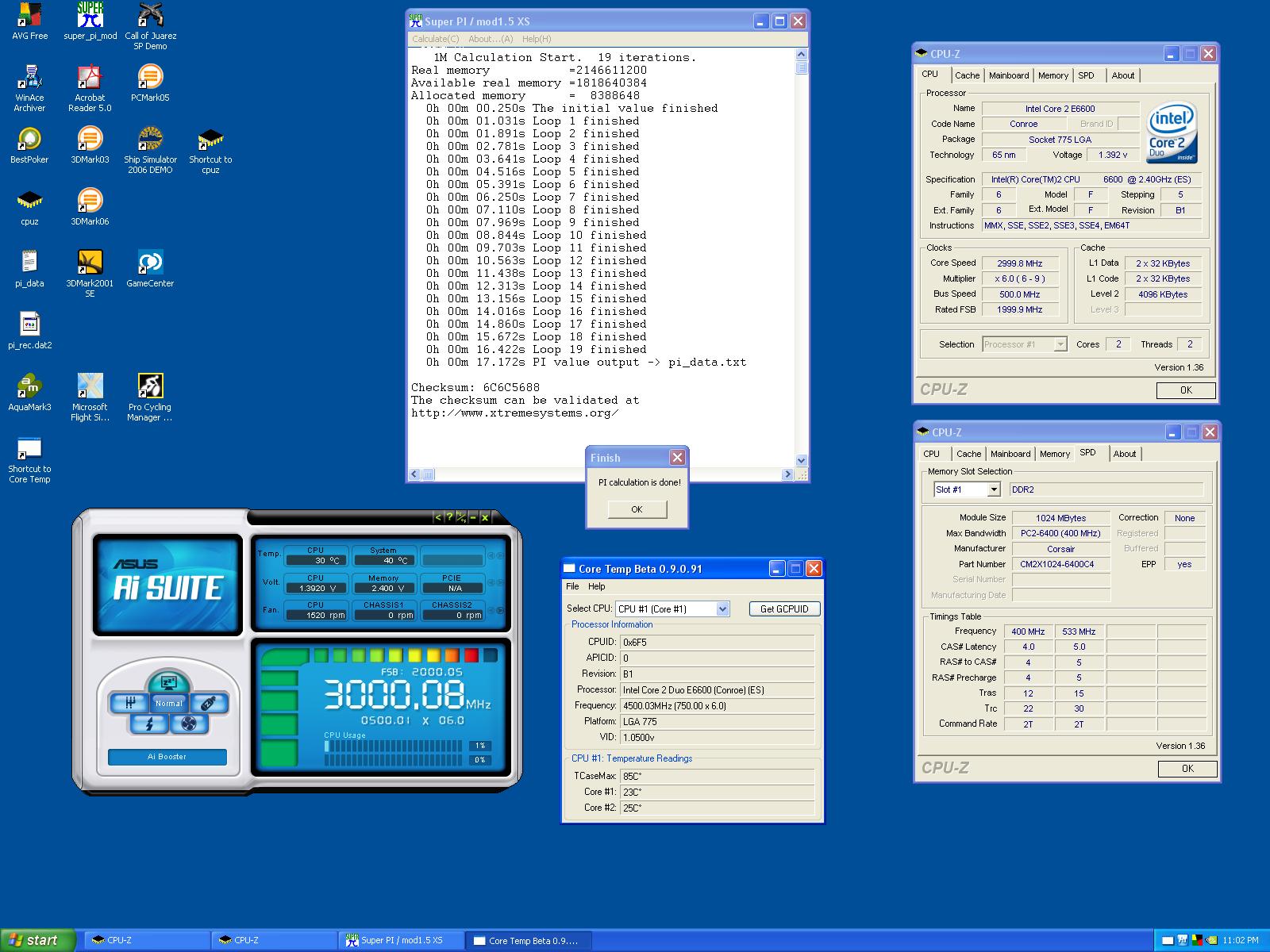1270x952 pixels.
Task: Open the GameCenter desktop icon
Action: point(150,269)
